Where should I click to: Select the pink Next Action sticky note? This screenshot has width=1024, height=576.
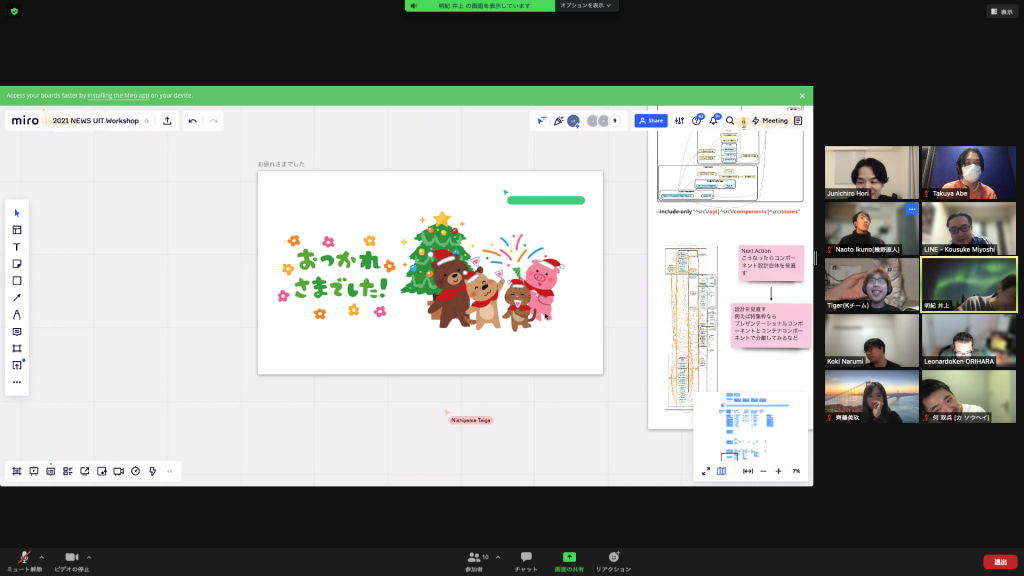tap(771, 263)
